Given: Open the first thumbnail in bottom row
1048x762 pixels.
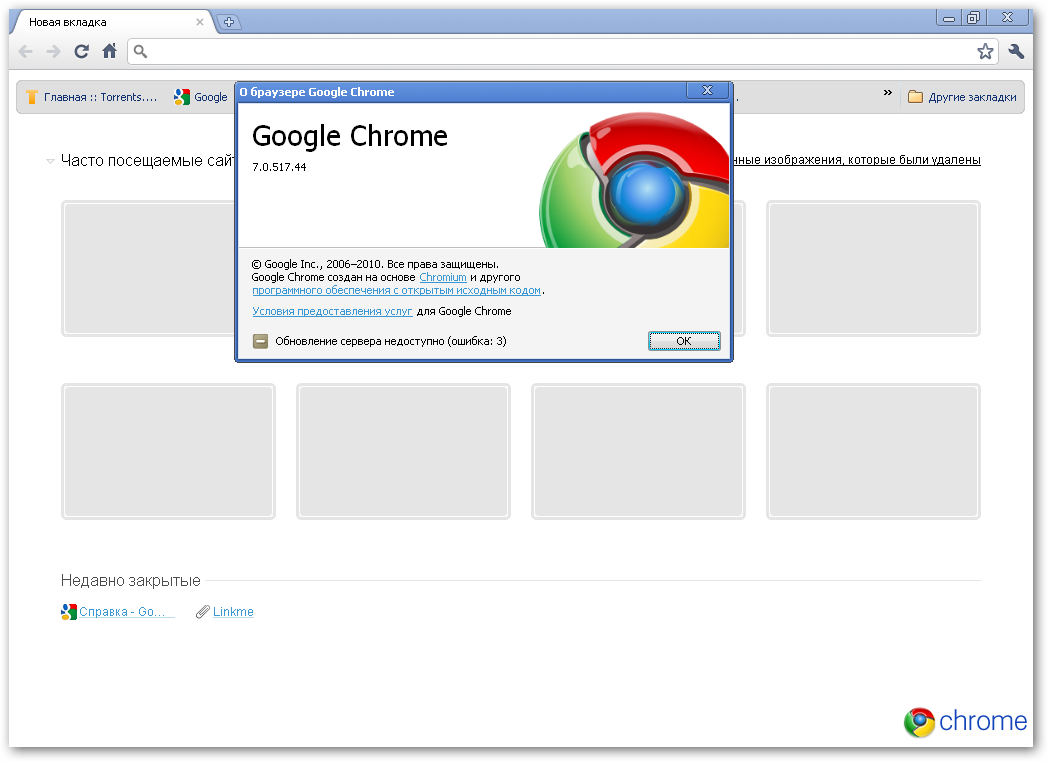Looking at the screenshot, I should (168, 451).
